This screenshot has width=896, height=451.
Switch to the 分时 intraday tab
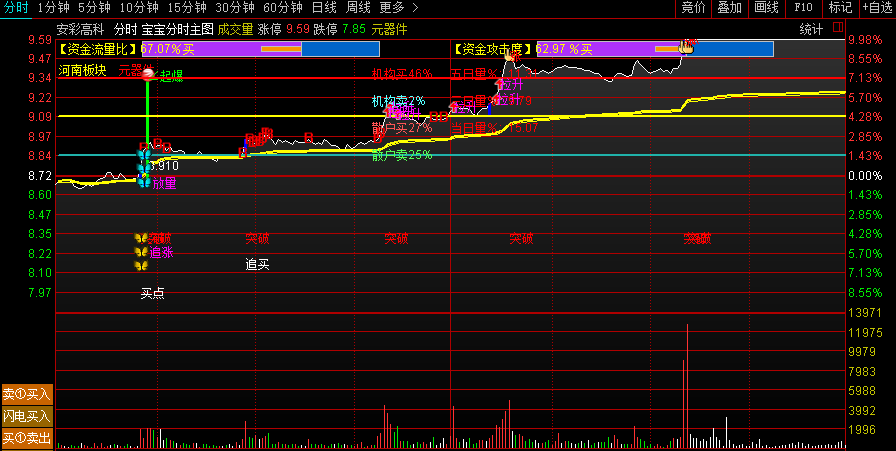(x=15, y=8)
